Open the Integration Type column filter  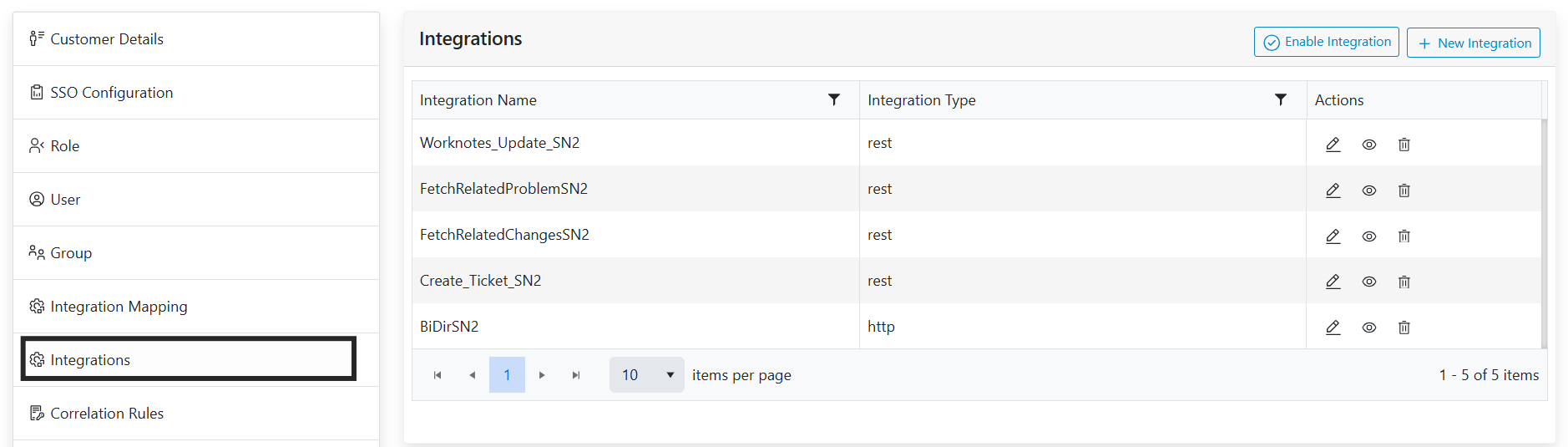point(1280,99)
